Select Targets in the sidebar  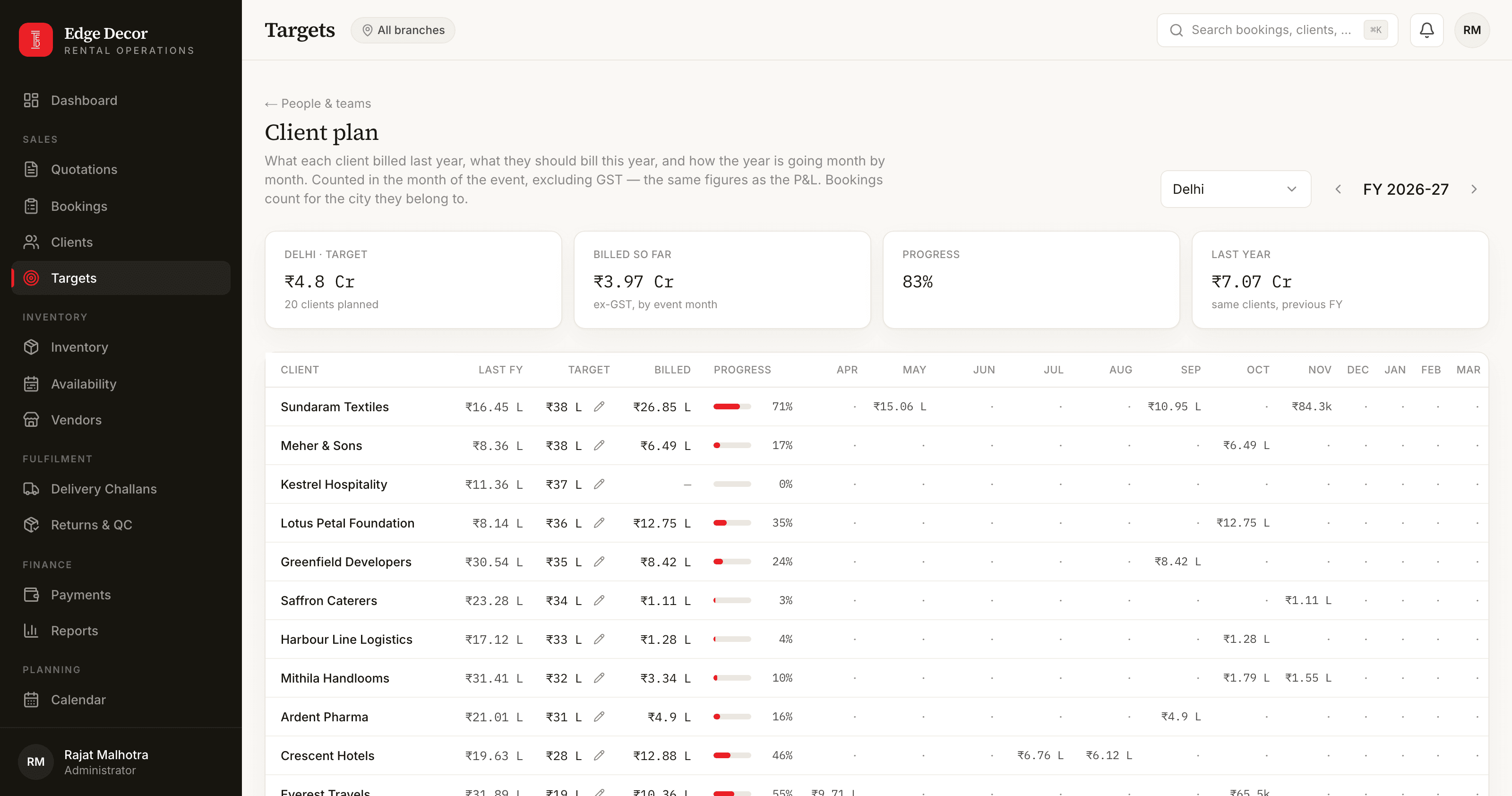[120, 277]
